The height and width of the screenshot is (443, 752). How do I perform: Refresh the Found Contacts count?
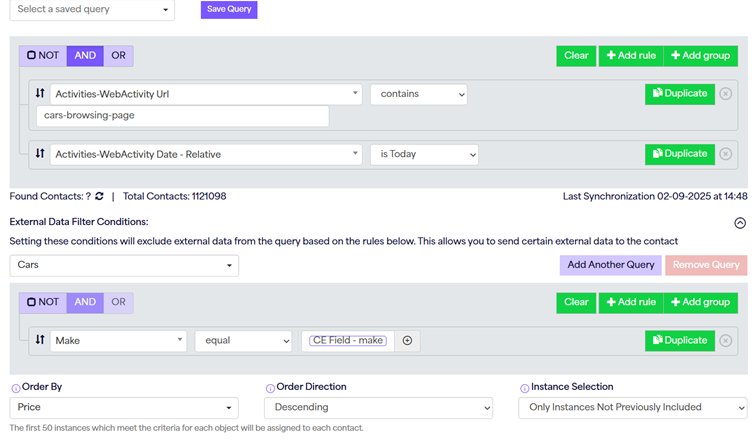point(99,196)
